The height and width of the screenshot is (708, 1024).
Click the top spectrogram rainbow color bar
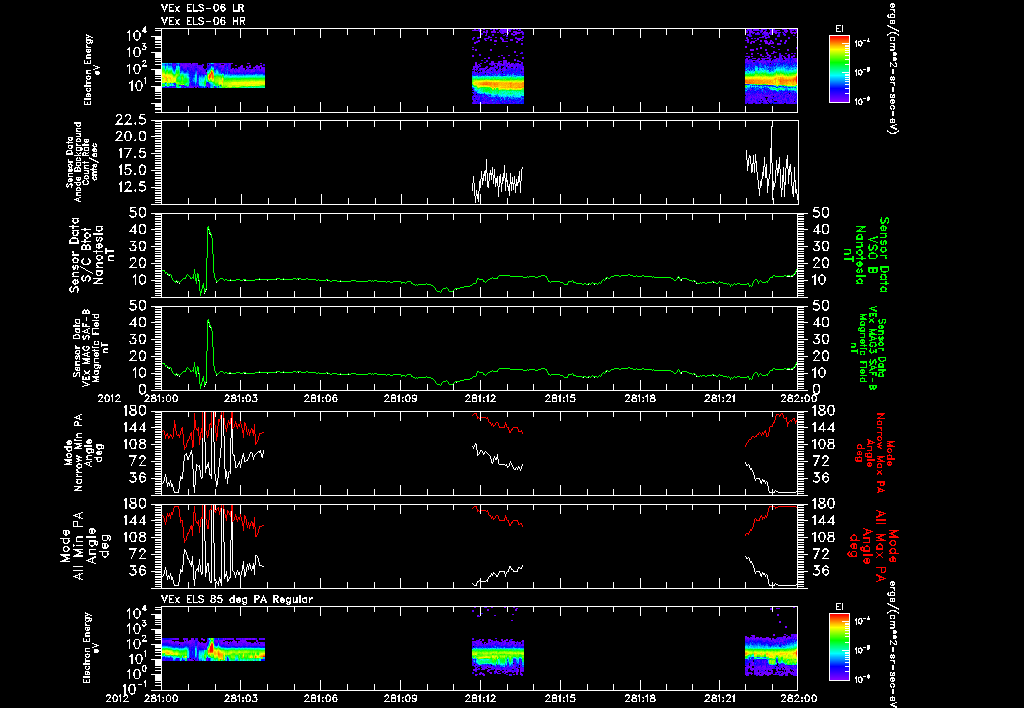pyautogui.click(x=839, y=69)
